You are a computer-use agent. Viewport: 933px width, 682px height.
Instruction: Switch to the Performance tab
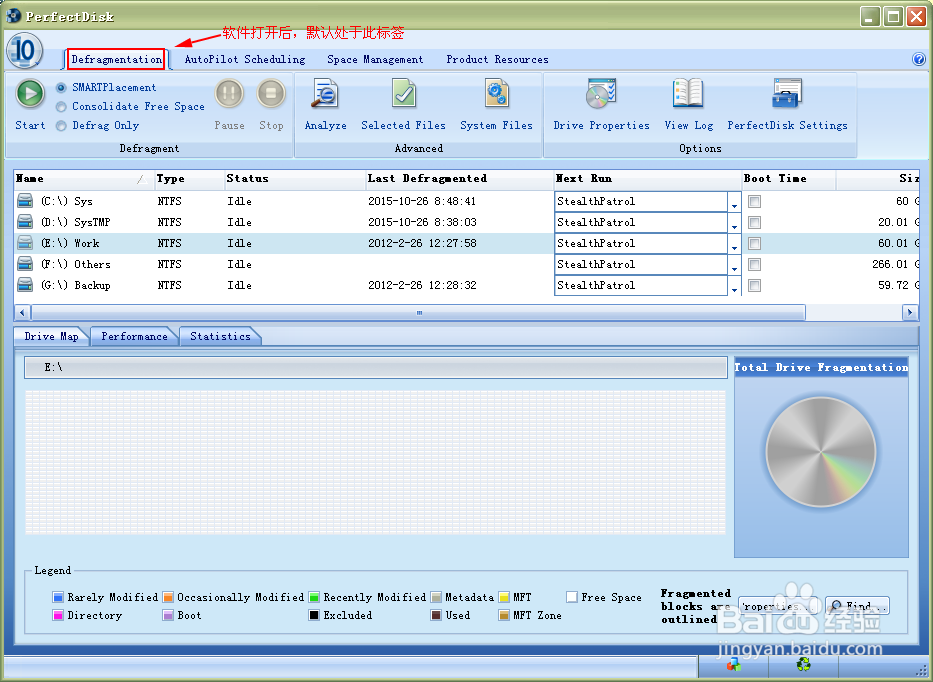[x=134, y=336]
